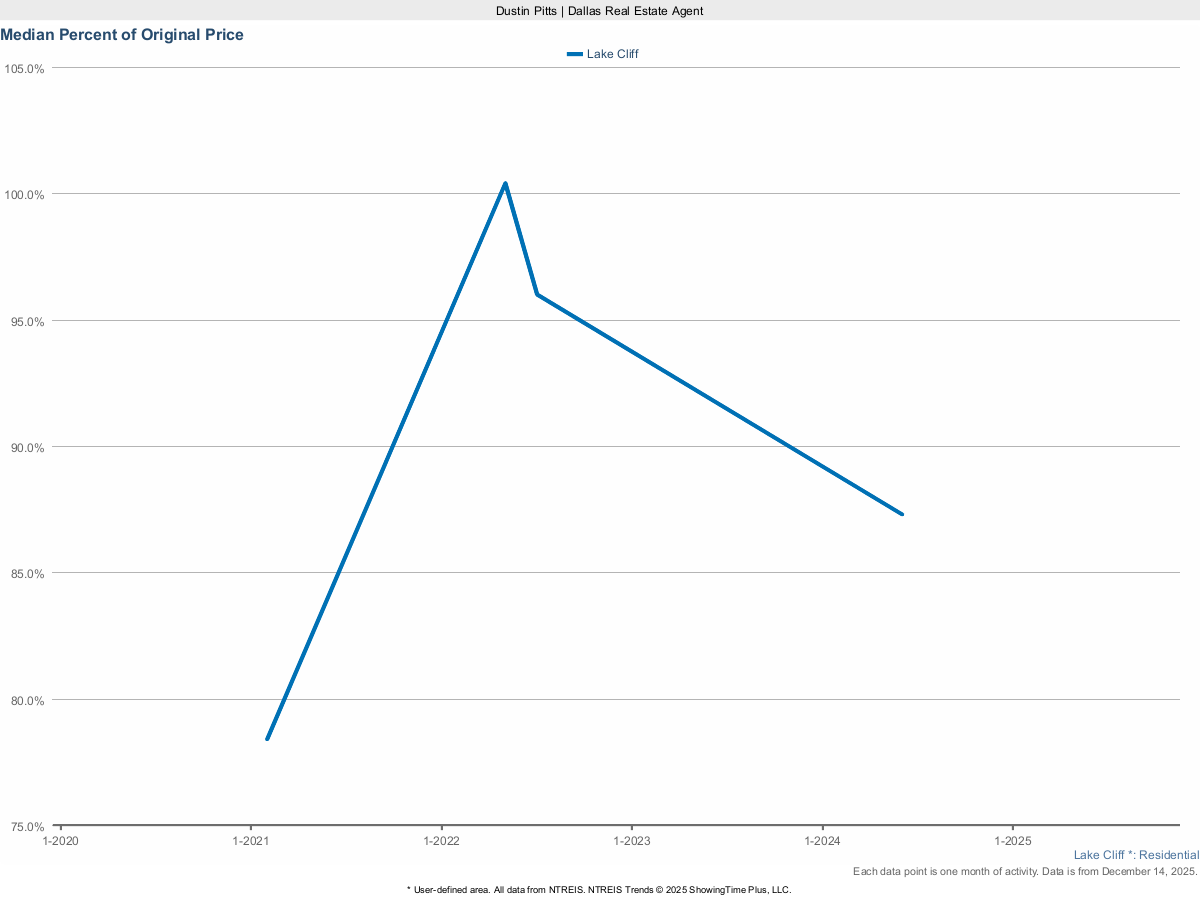Viewport: 1200px width, 900px height.
Task: Click the blue Lake Cliff legend color swatch
Action: coord(574,54)
